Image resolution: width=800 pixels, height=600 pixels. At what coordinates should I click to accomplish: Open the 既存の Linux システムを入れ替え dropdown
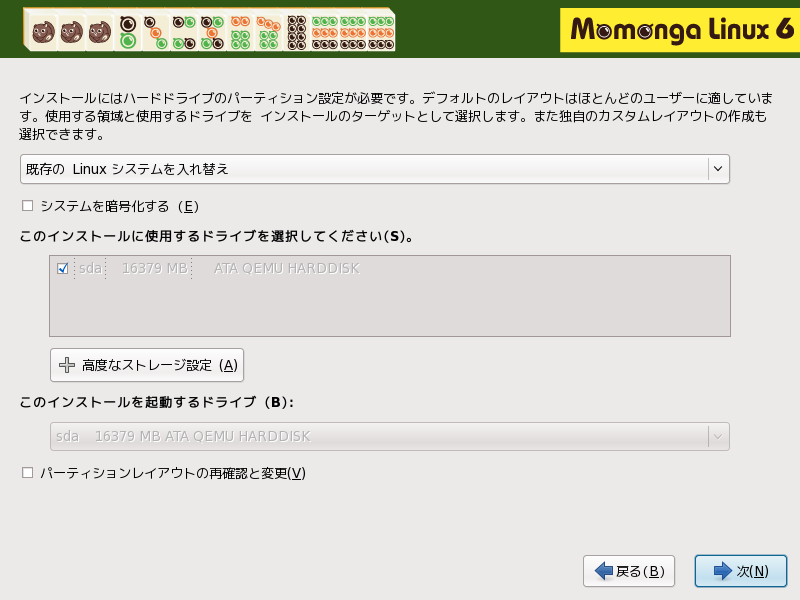[375, 169]
